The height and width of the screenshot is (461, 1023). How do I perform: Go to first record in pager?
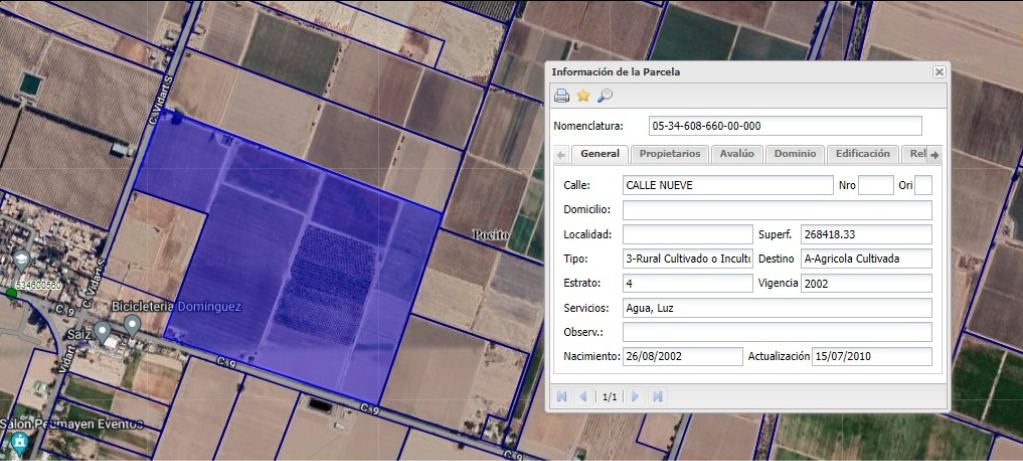(x=562, y=396)
